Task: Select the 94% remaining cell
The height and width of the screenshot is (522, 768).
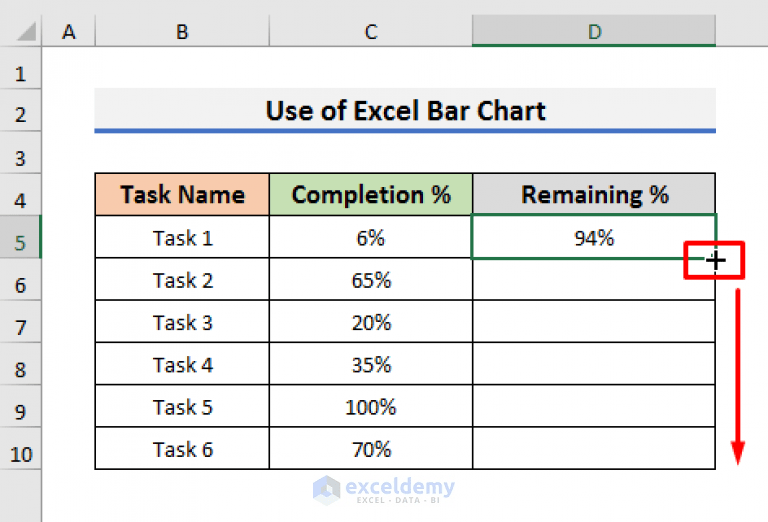Action: (594, 237)
